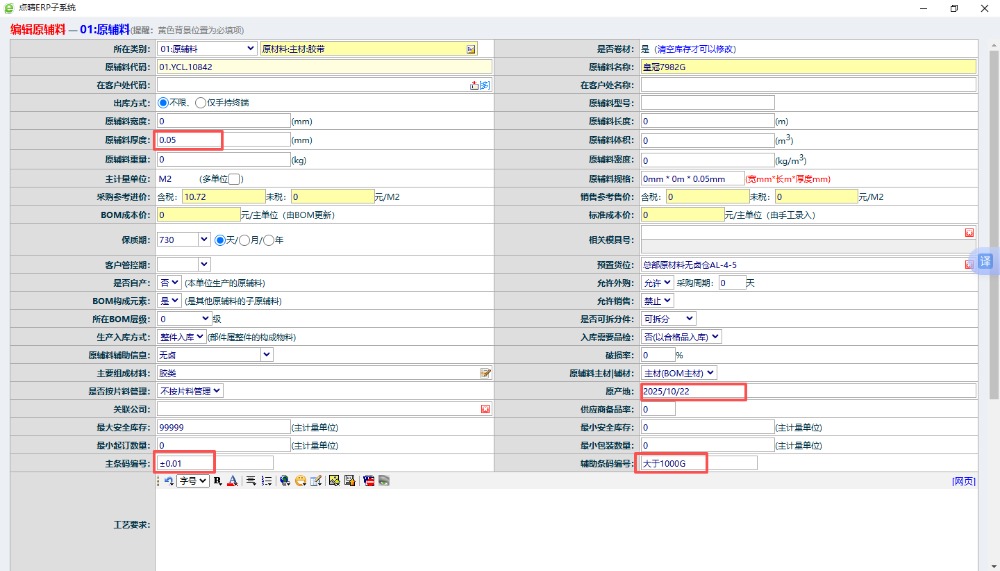Click the red icon in 关联公司 field

click(x=486, y=409)
